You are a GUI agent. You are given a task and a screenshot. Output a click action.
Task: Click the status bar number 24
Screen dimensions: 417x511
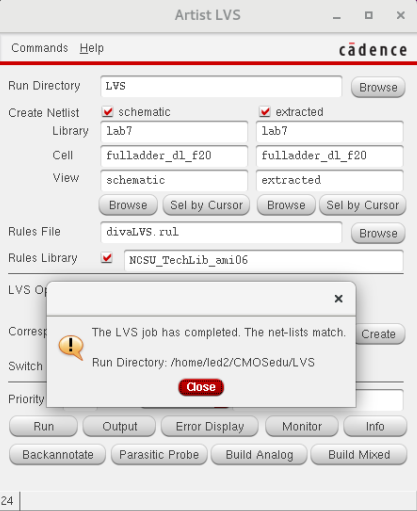click(x=7, y=501)
